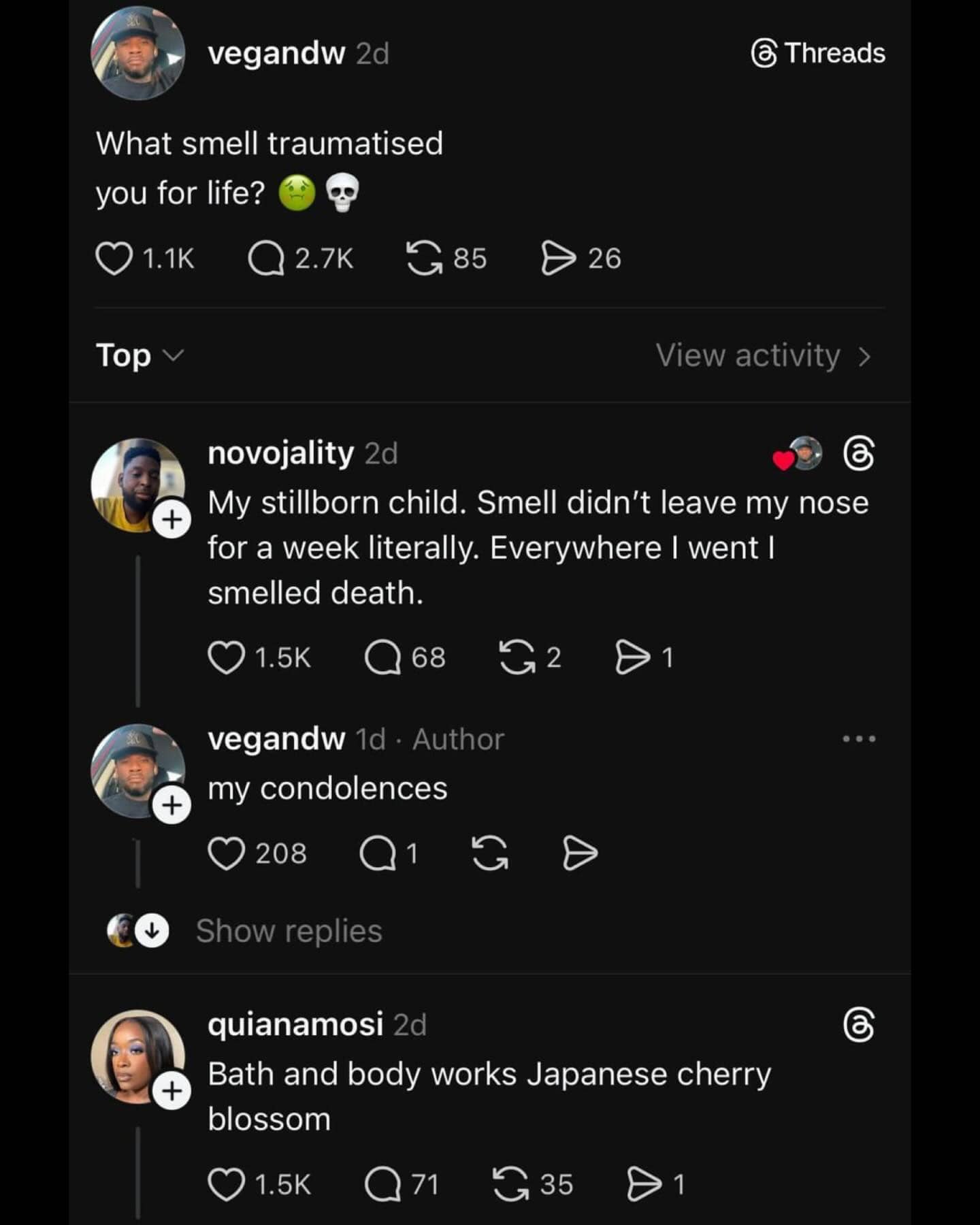
Task: Like novojality's stillborn child reply
Action: [226, 658]
